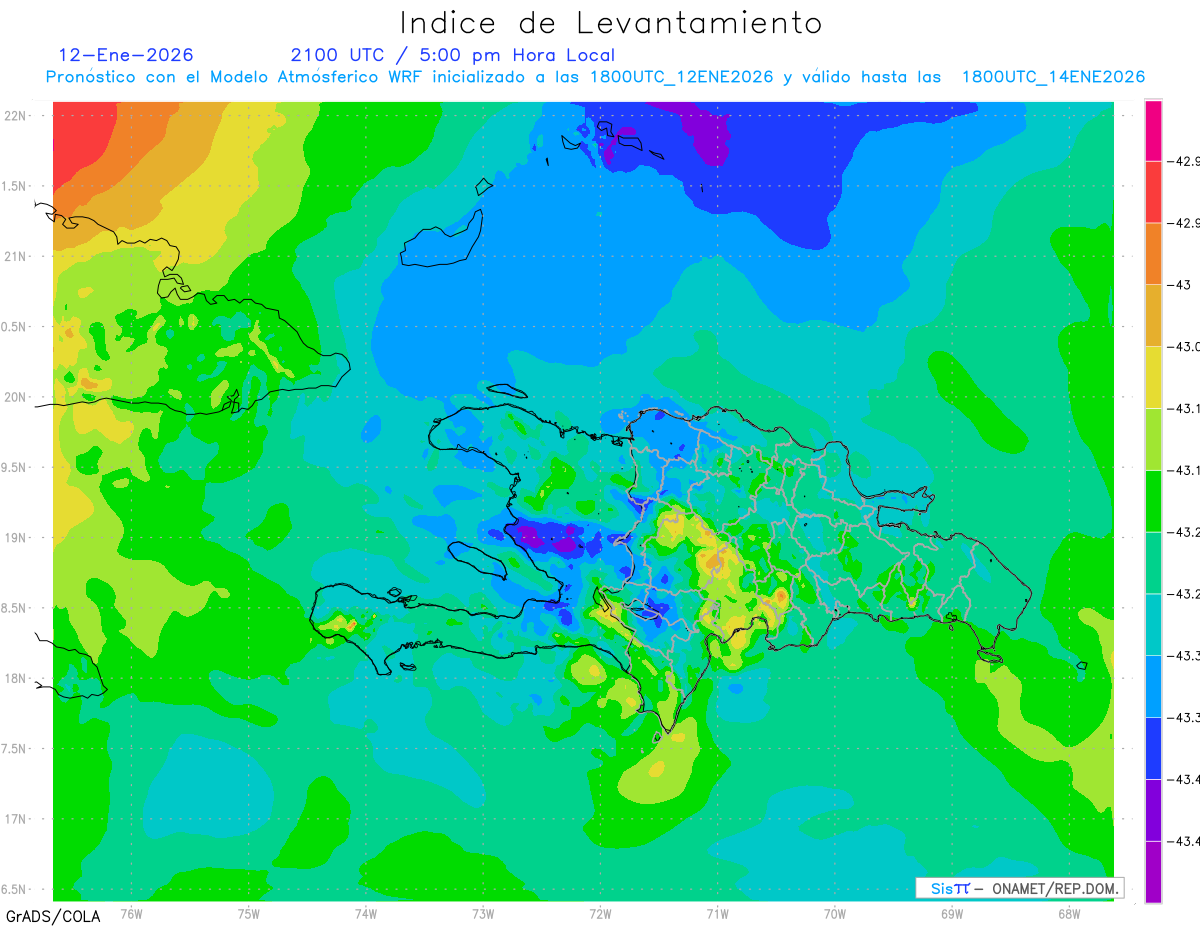Click the '72W' longitude label
Viewport: 1200px width, 927px height.
coord(600,913)
